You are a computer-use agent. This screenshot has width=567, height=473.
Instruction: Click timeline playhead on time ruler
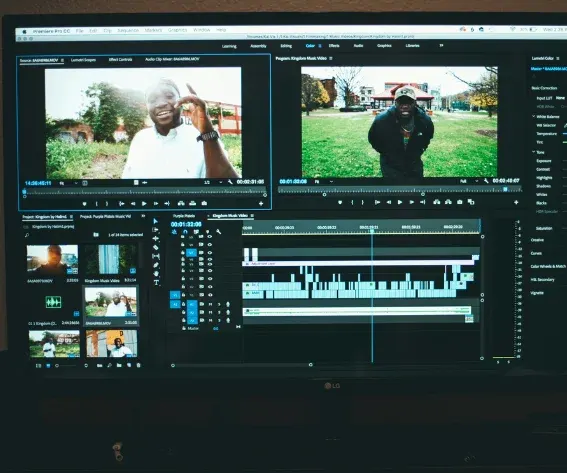click(x=372, y=230)
